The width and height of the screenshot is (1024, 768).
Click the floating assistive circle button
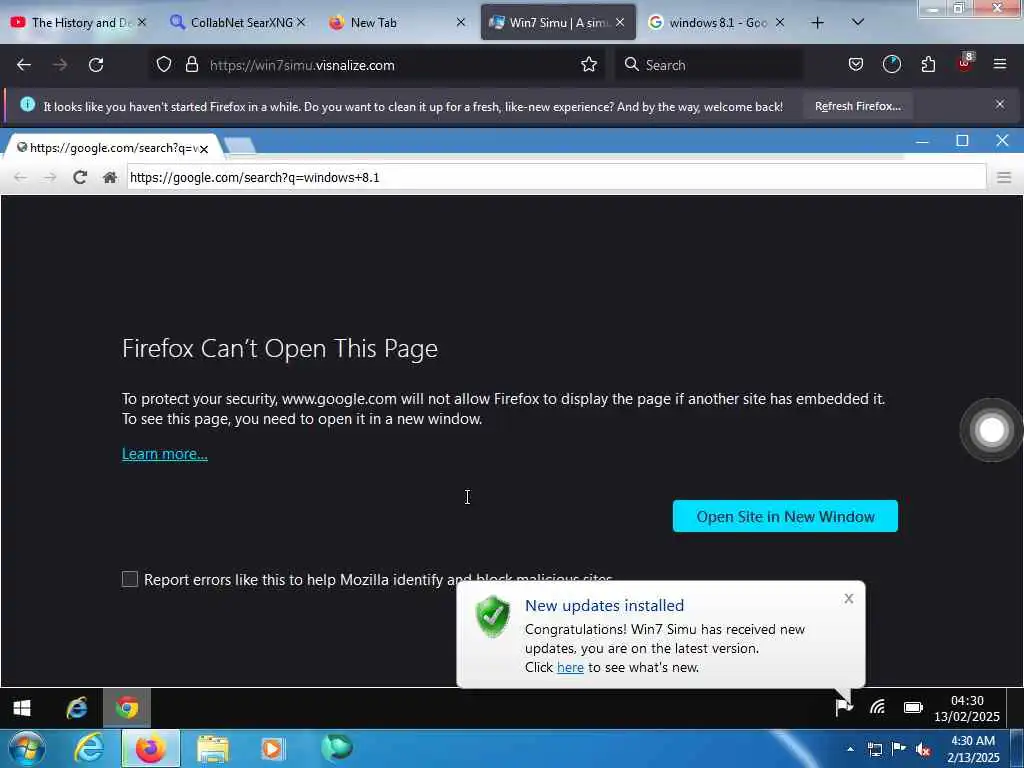coord(991,430)
